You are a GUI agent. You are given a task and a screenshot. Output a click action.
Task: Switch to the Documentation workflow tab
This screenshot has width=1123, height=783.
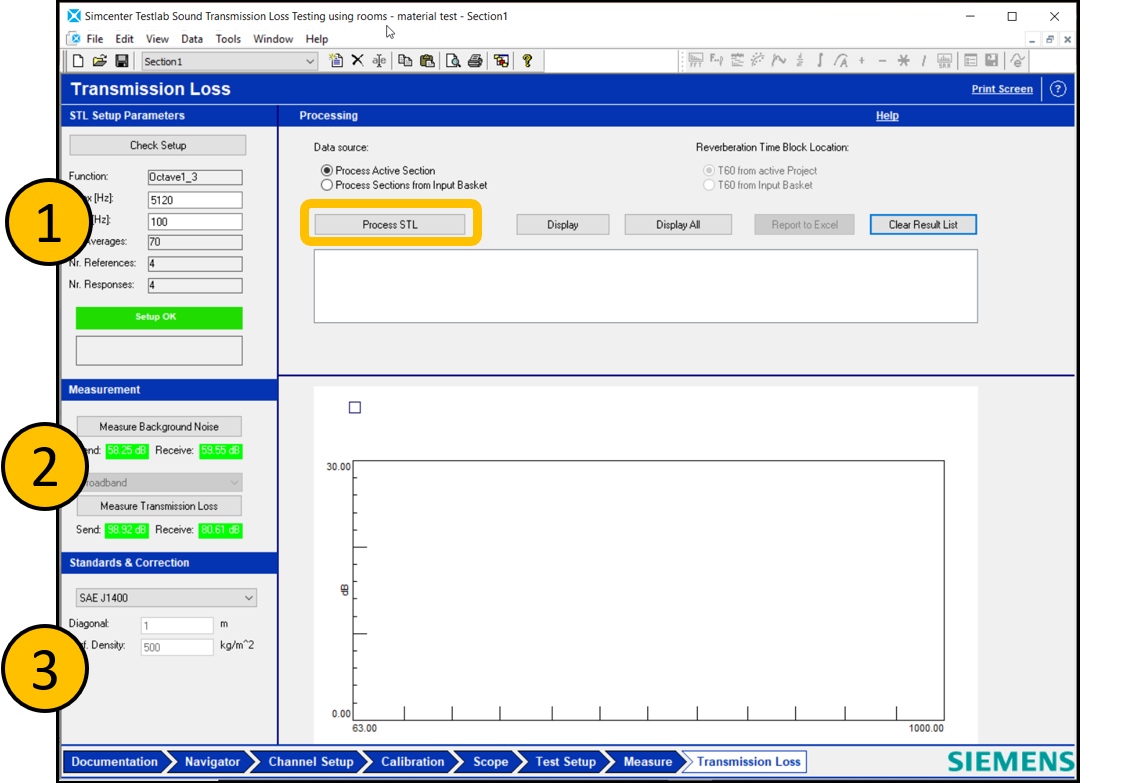pyautogui.click(x=115, y=762)
